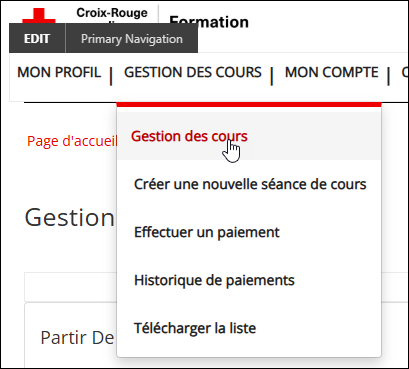This screenshot has width=409, height=369.
Task: Open the GESTION DES COURS nav item
Action: 193,72
